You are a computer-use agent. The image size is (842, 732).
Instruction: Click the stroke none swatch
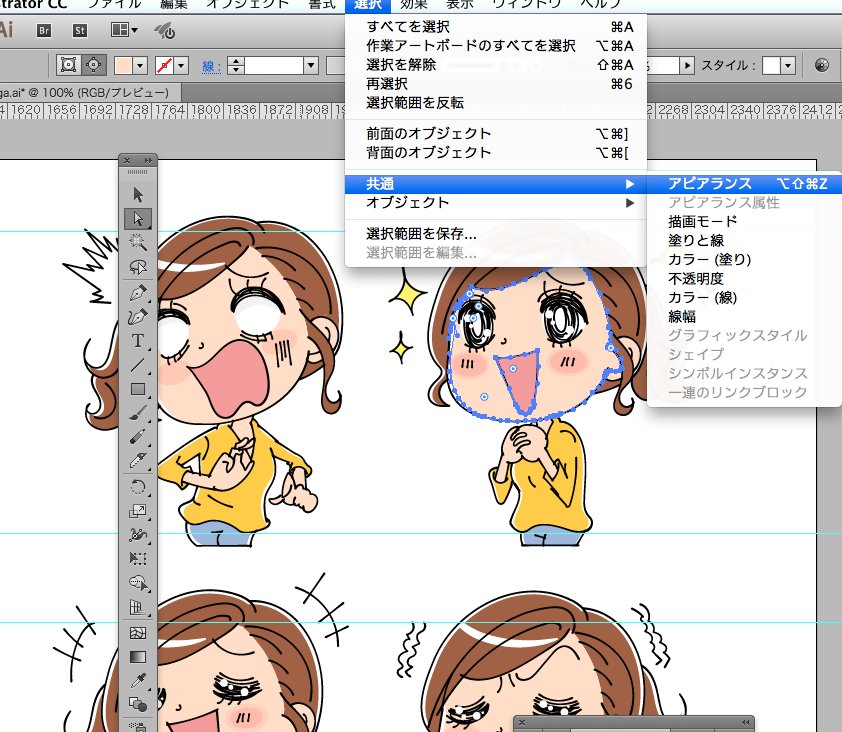pos(164,66)
